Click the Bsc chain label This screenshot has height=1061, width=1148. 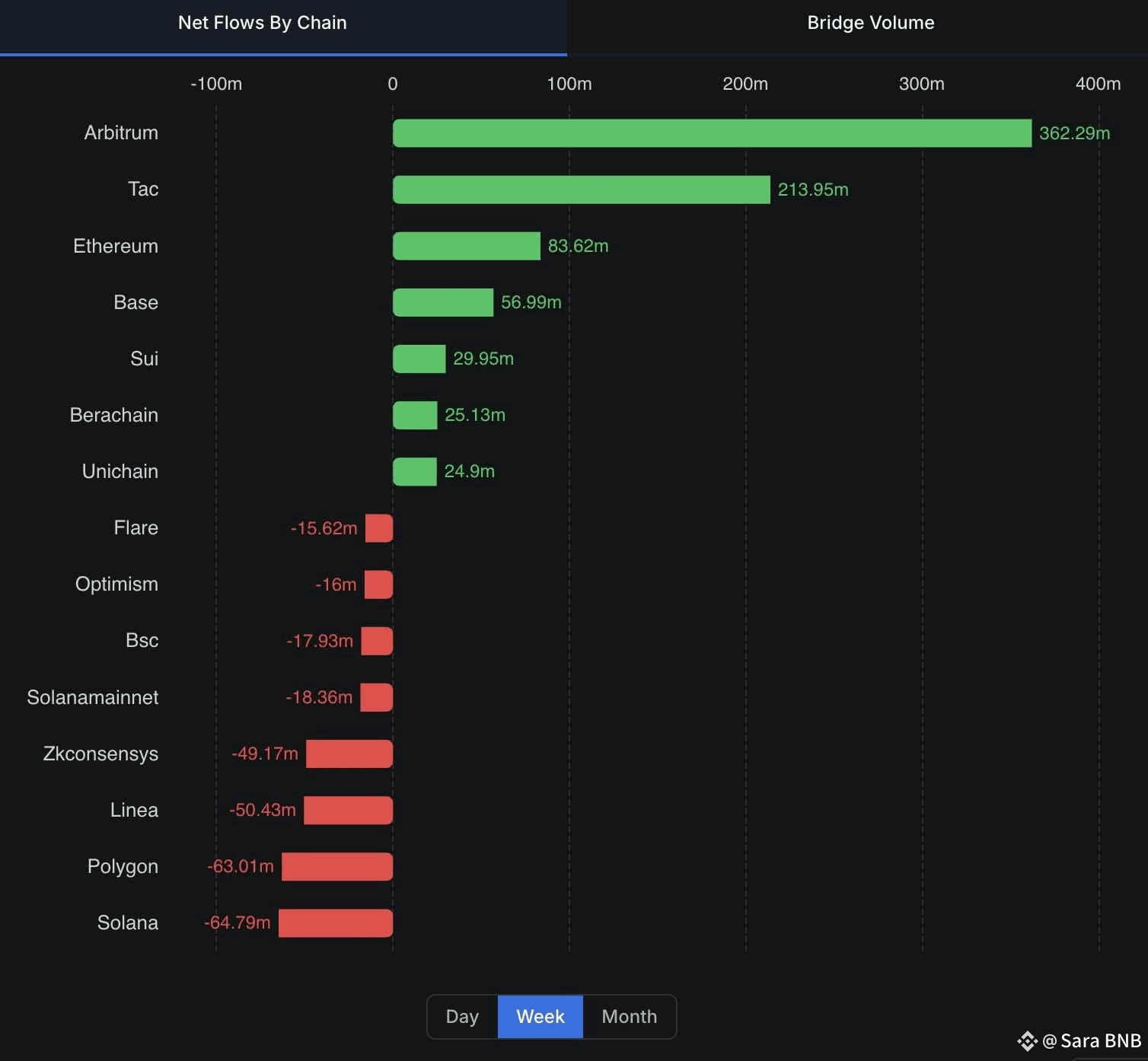coord(142,640)
